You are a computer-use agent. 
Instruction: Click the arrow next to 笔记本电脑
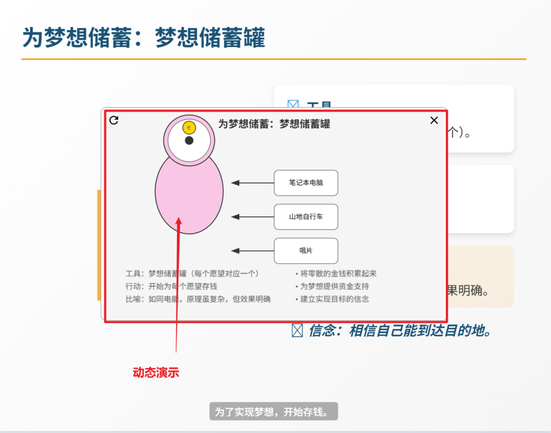[x=253, y=183]
